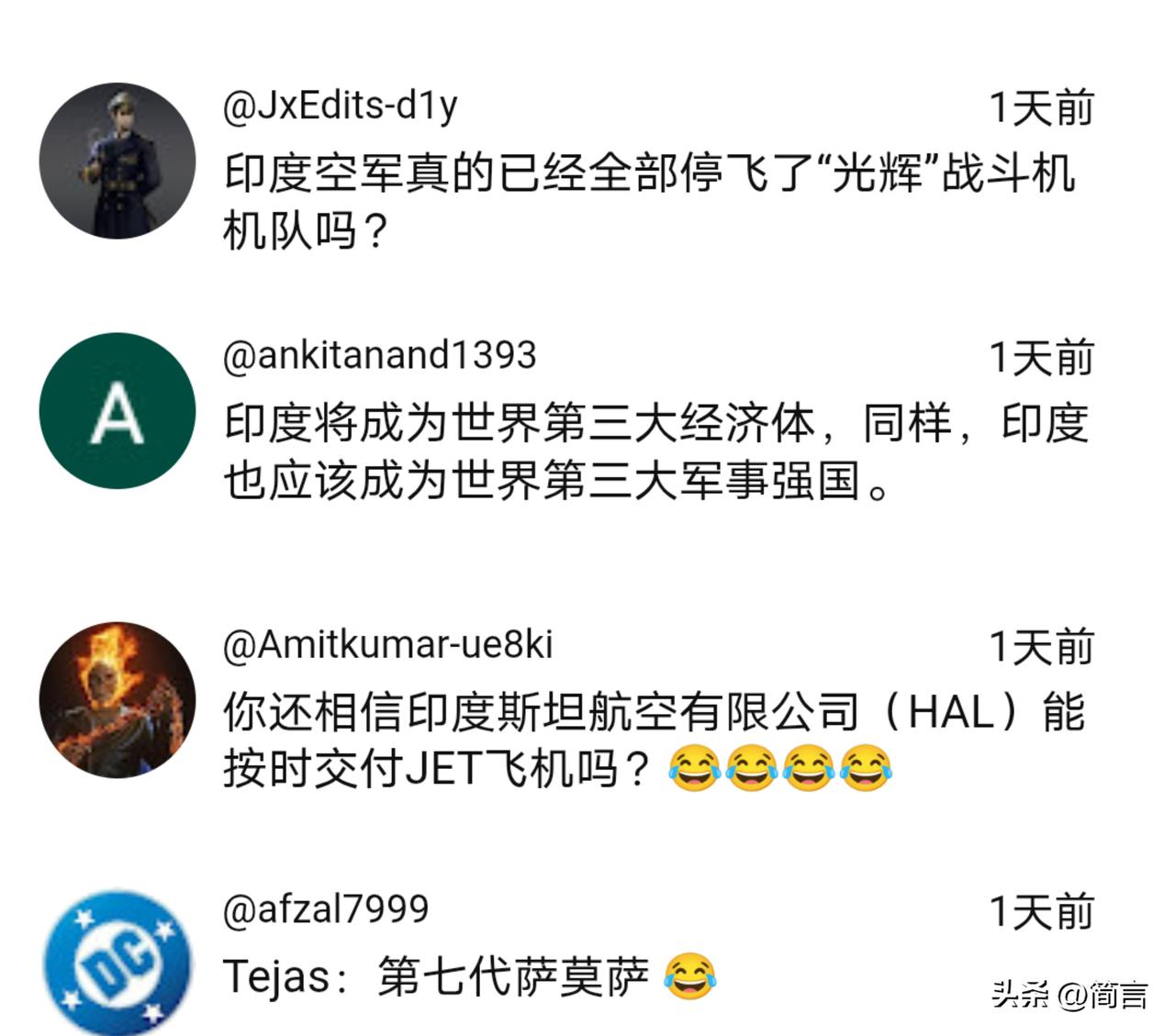This screenshot has height=1036, width=1175.
Task: Tap the green letter A avatar
Action: 117,411
